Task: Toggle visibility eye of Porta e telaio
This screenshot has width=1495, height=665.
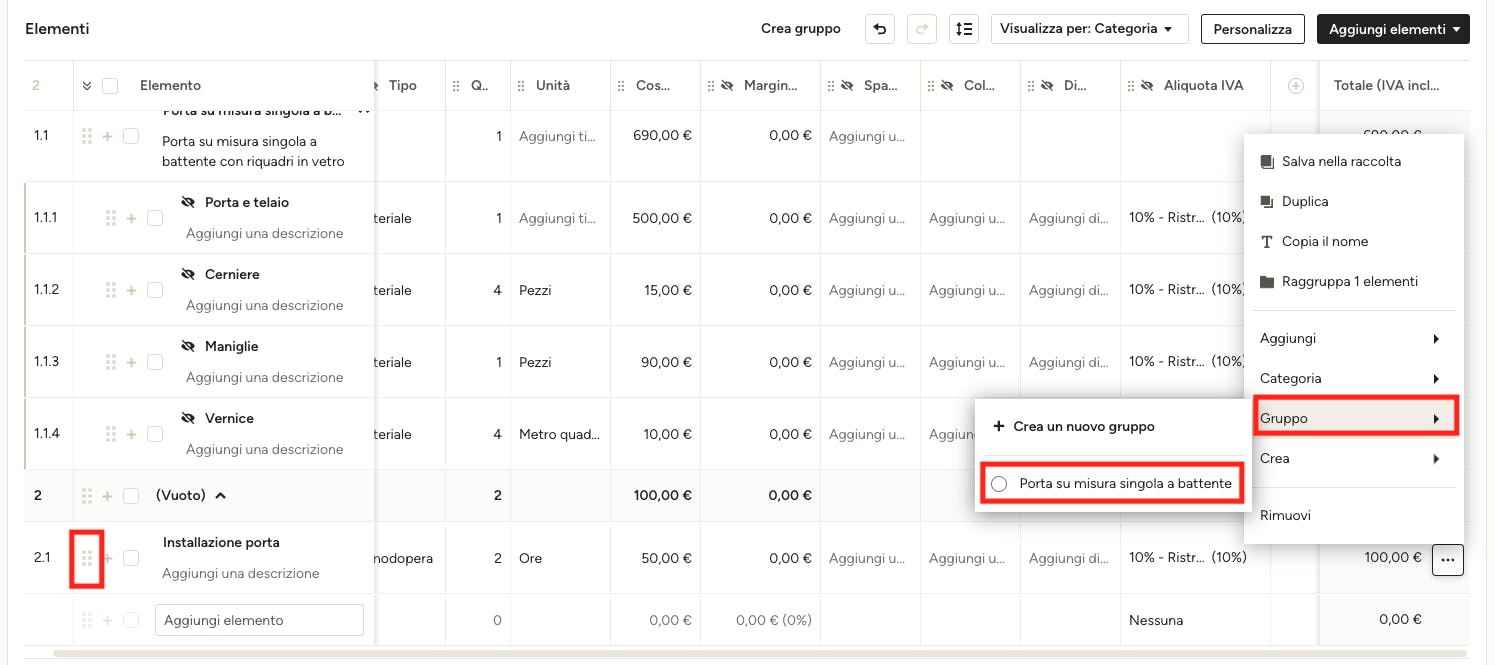Action: coord(187,202)
